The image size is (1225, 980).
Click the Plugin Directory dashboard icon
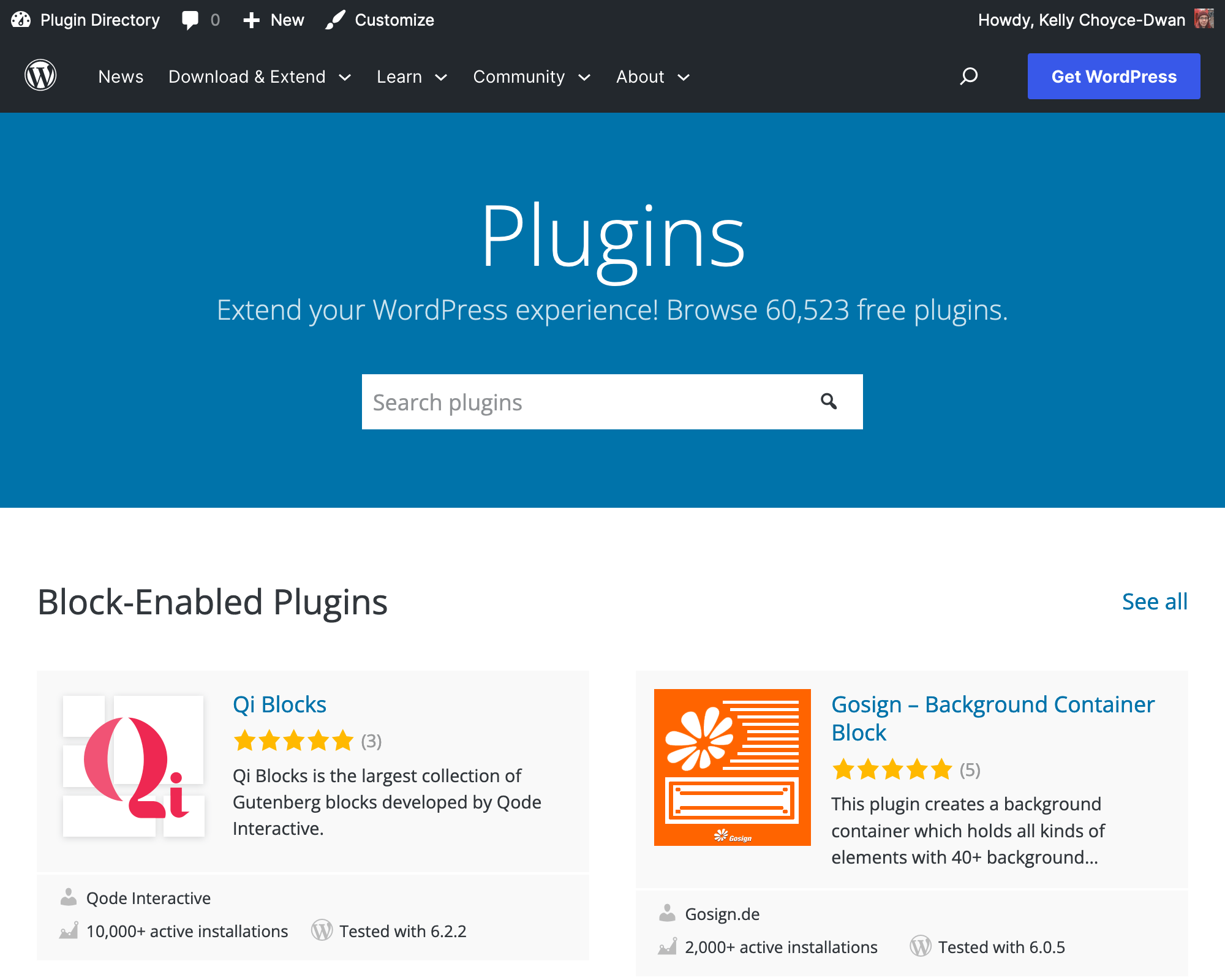pos(21,20)
